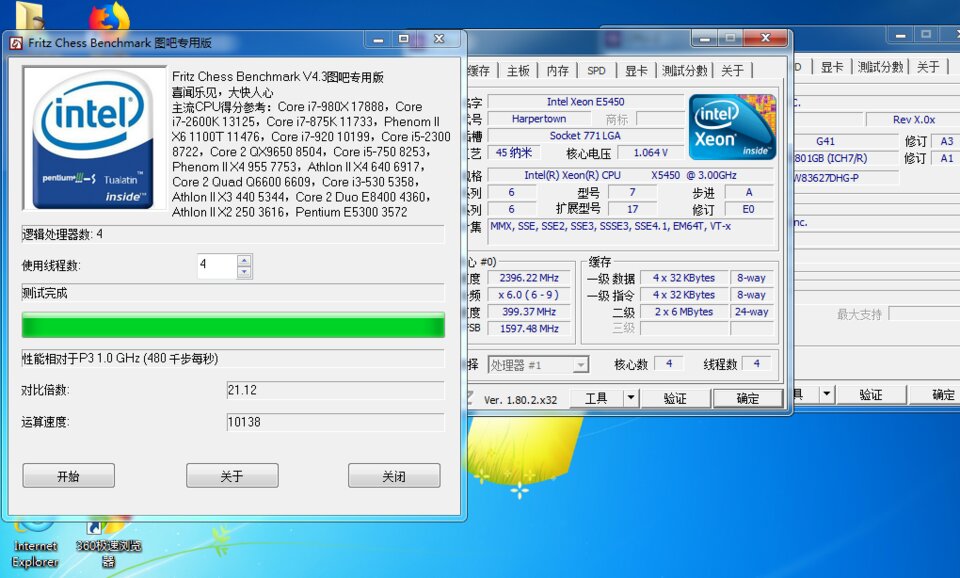Click the technology value '45 纳米'
Image resolution: width=960 pixels, height=578 pixels.
click(514, 152)
